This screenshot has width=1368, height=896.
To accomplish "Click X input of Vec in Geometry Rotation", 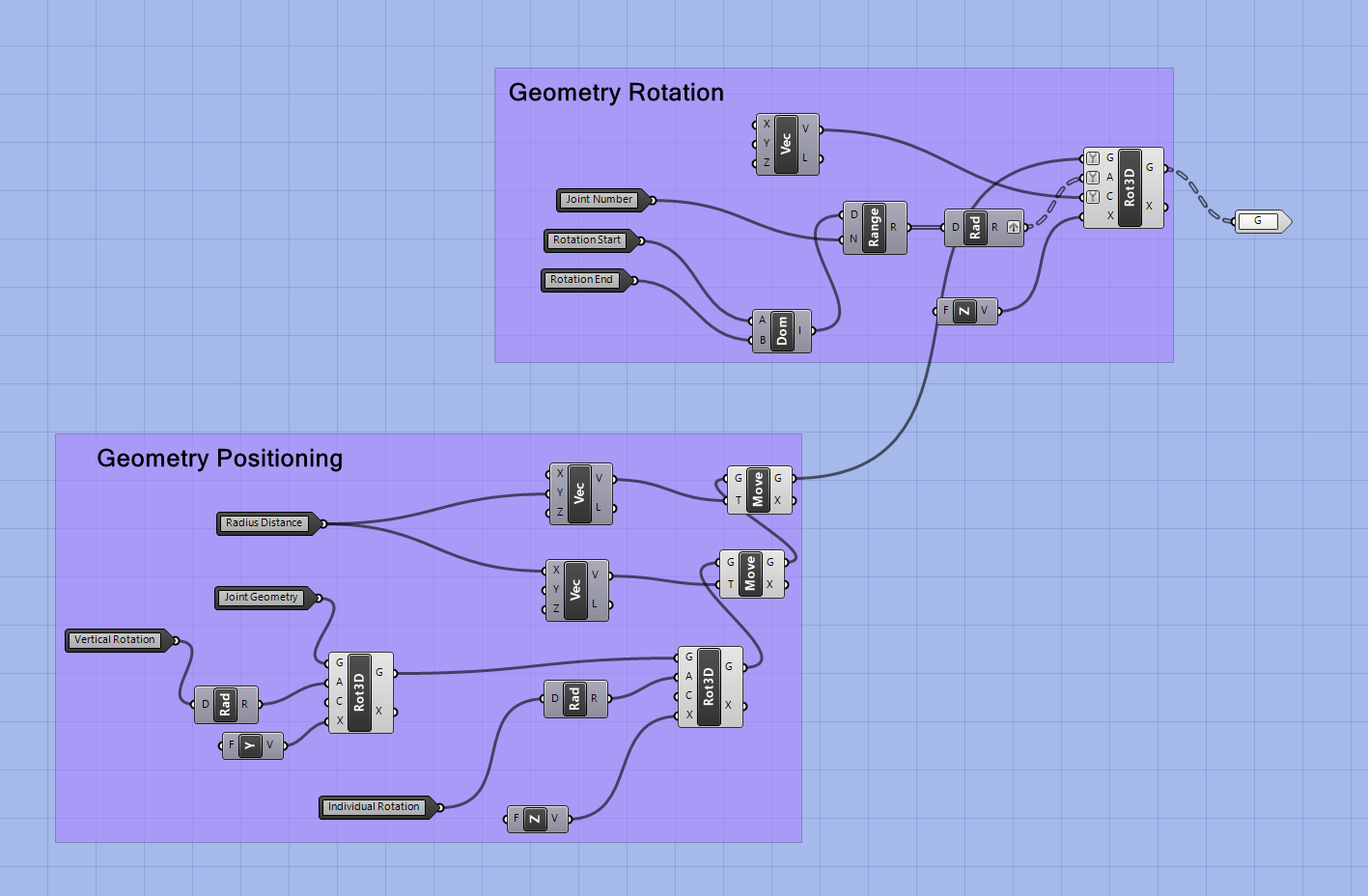I will pyautogui.click(x=767, y=124).
